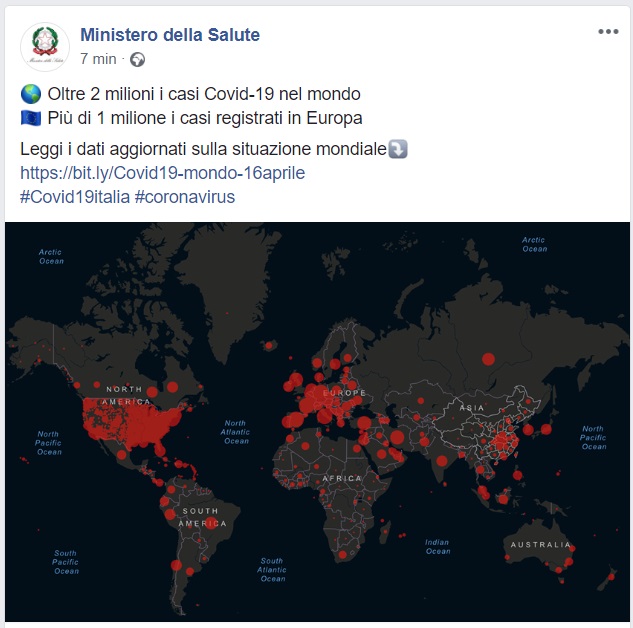This screenshot has width=633, height=628.
Task: Click the earth globe emoji in the post
Action: pos(31,94)
